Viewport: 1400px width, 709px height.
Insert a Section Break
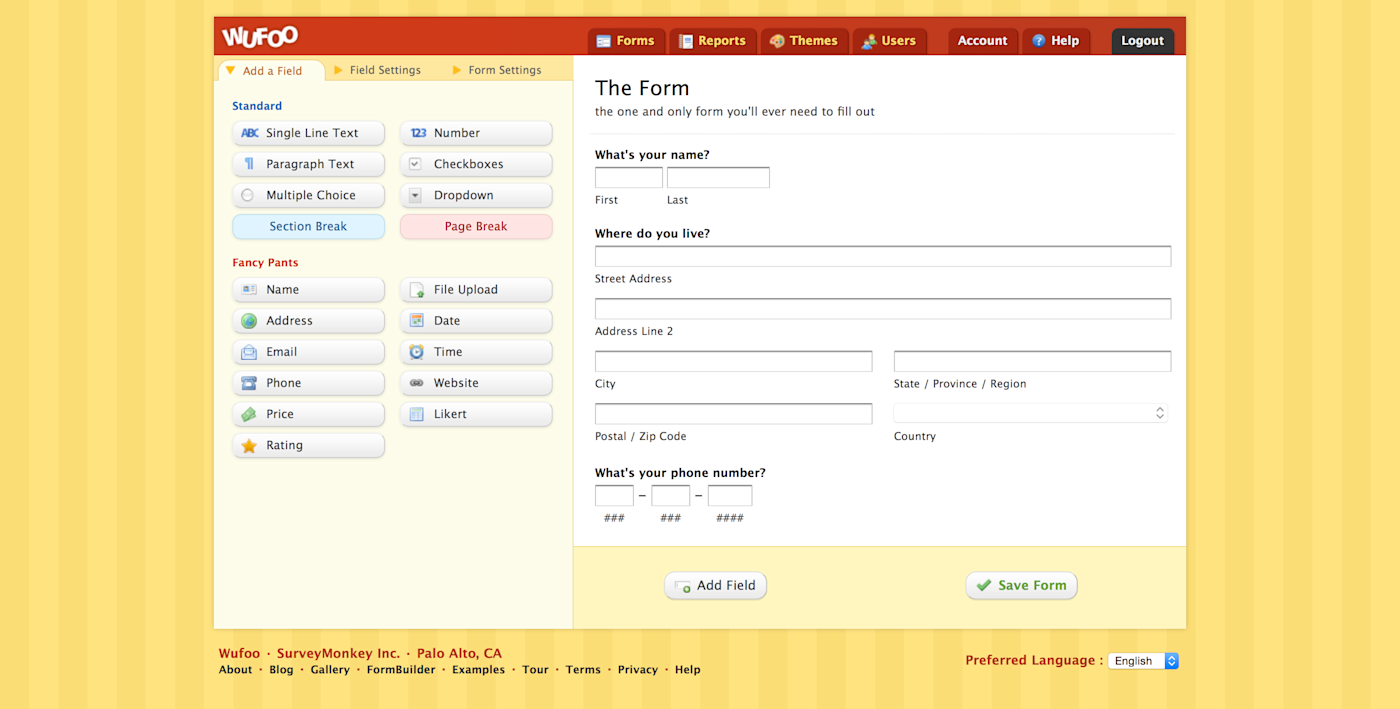point(308,226)
